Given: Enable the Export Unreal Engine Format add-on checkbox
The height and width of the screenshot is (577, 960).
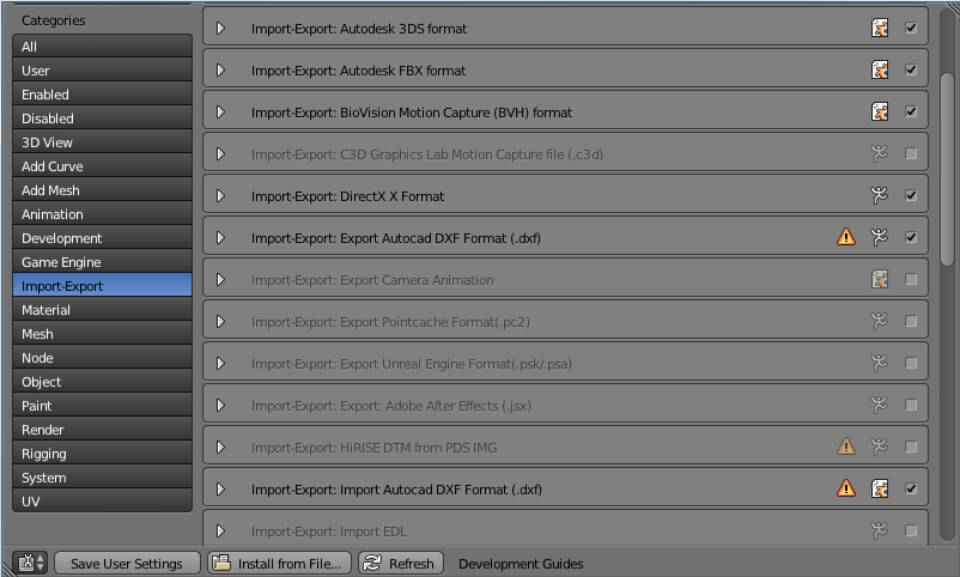Looking at the screenshot, I should pos(911,363).
